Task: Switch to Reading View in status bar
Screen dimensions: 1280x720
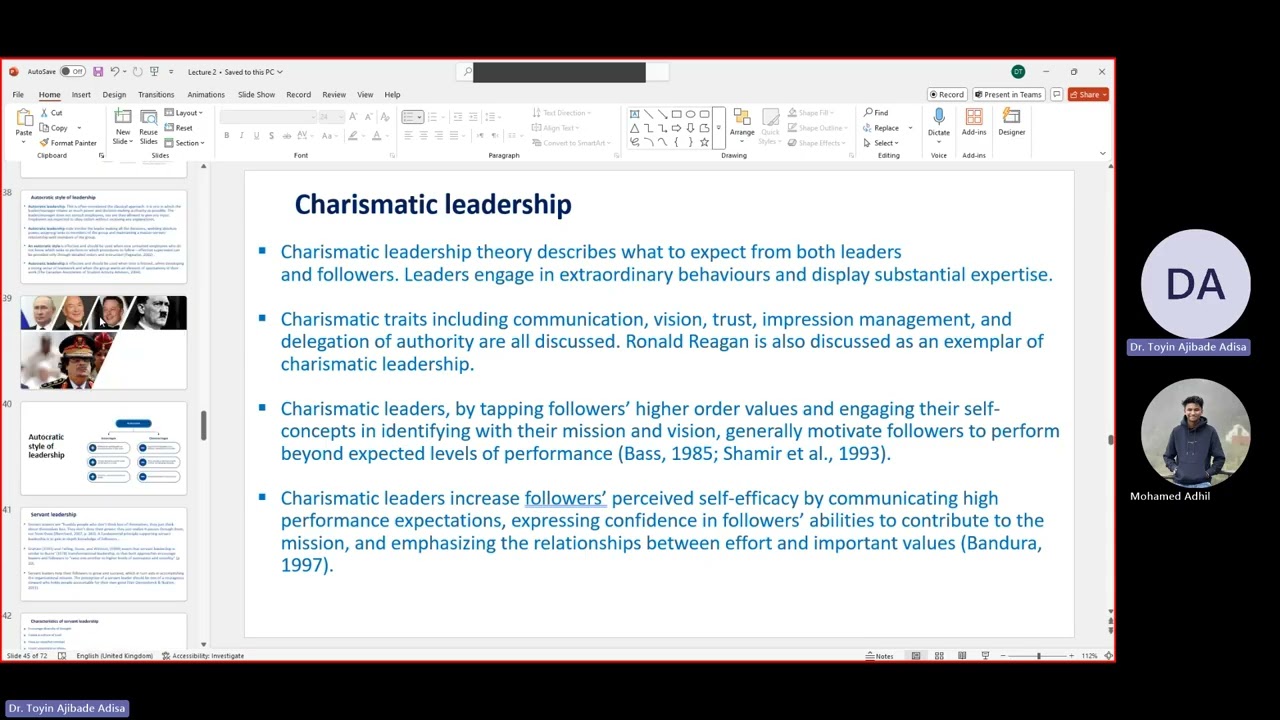Action: [x=962, y=656]
